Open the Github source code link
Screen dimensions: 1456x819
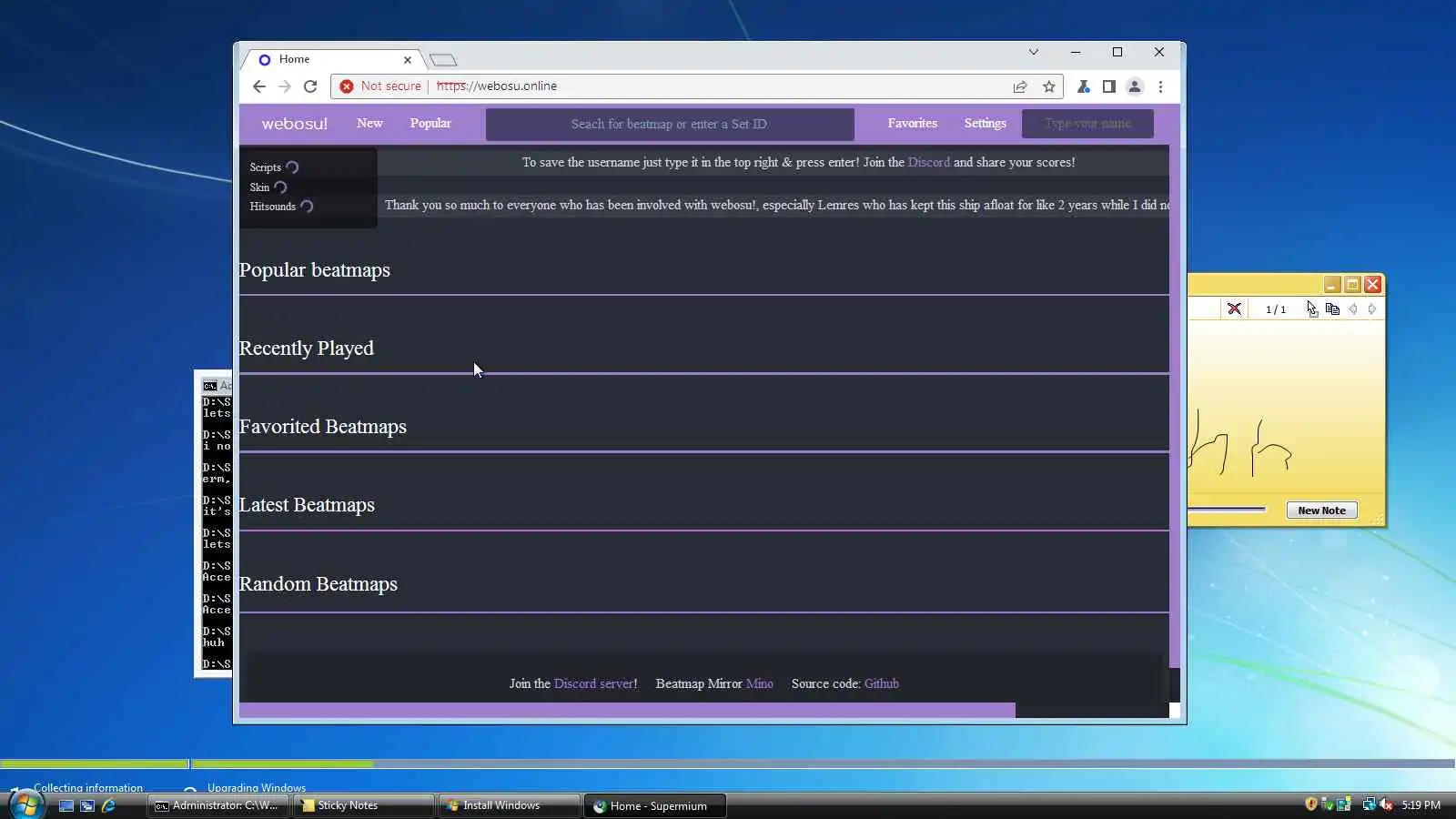[881, 683]
